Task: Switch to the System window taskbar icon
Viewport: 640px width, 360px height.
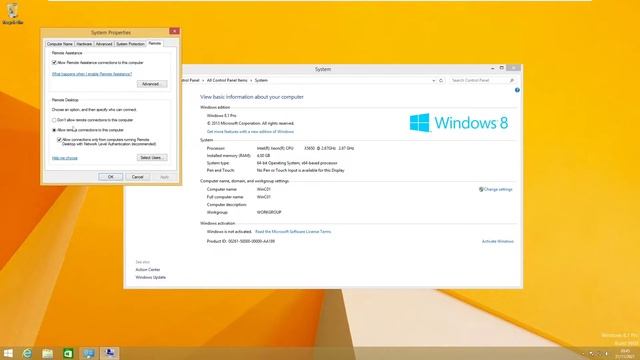Action: click(x=89, y=353)
